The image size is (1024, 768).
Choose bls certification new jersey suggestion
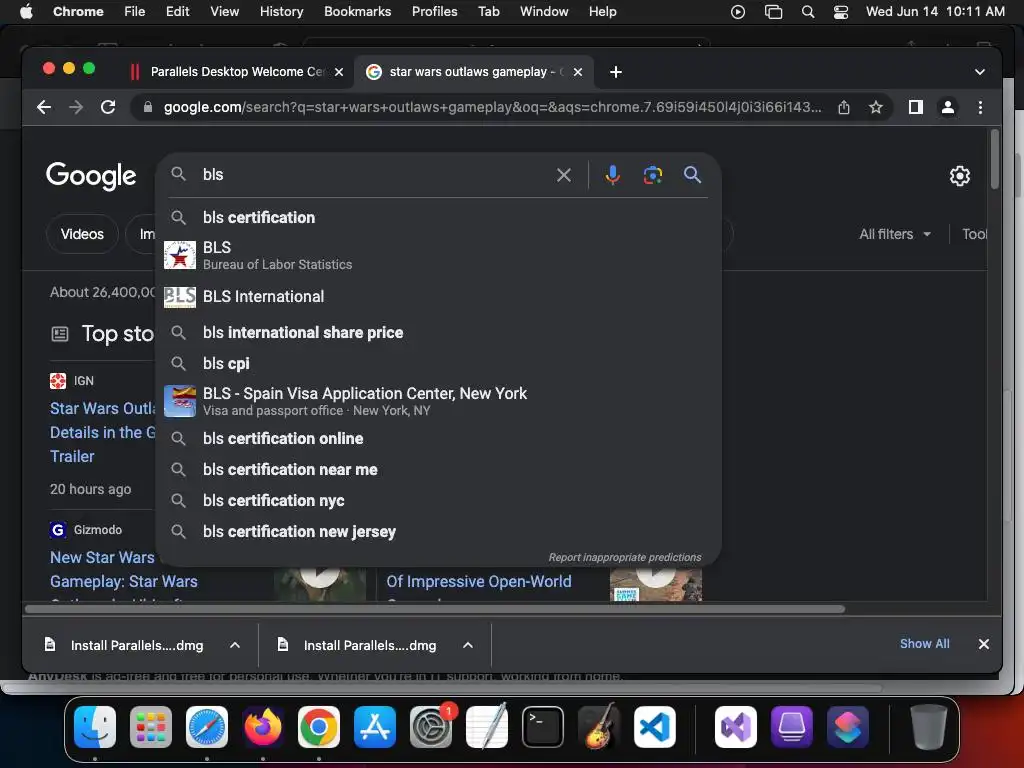438,532
